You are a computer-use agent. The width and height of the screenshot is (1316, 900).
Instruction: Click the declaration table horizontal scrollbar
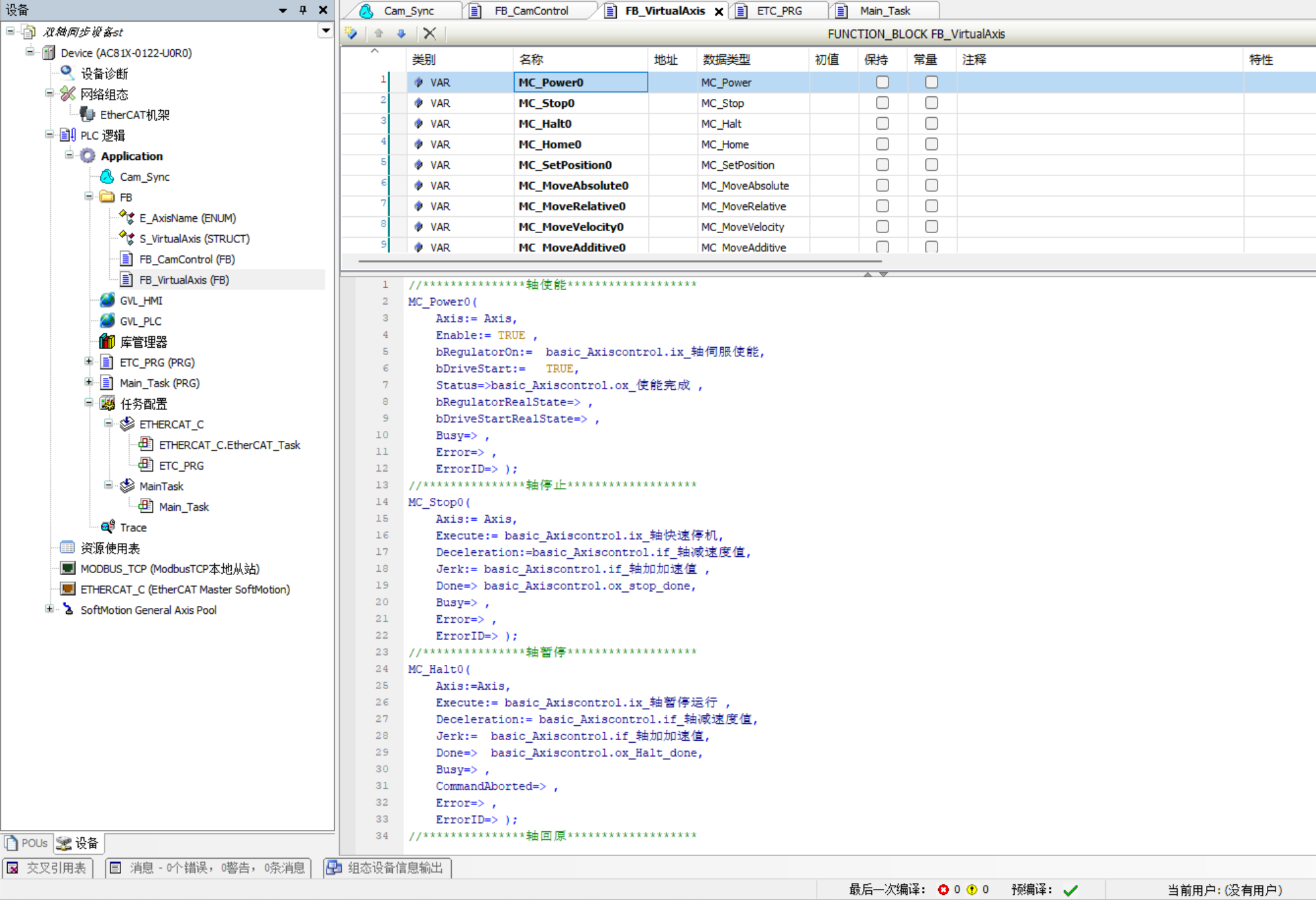(619, 261)
